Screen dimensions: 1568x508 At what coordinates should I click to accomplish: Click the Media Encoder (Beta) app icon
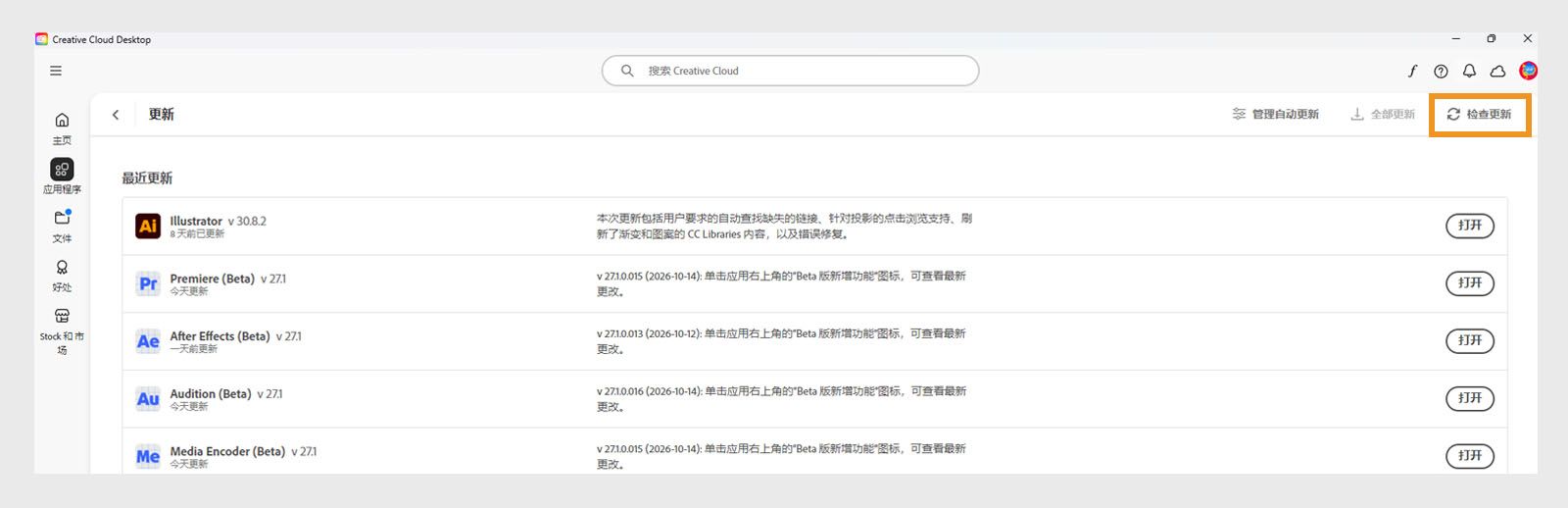click(x=148, y=456)
